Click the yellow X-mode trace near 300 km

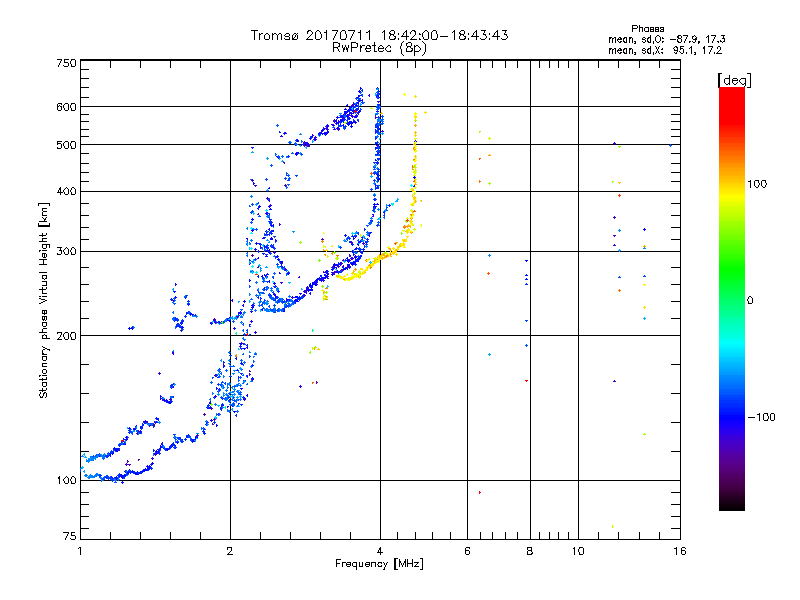click(378, 259)
